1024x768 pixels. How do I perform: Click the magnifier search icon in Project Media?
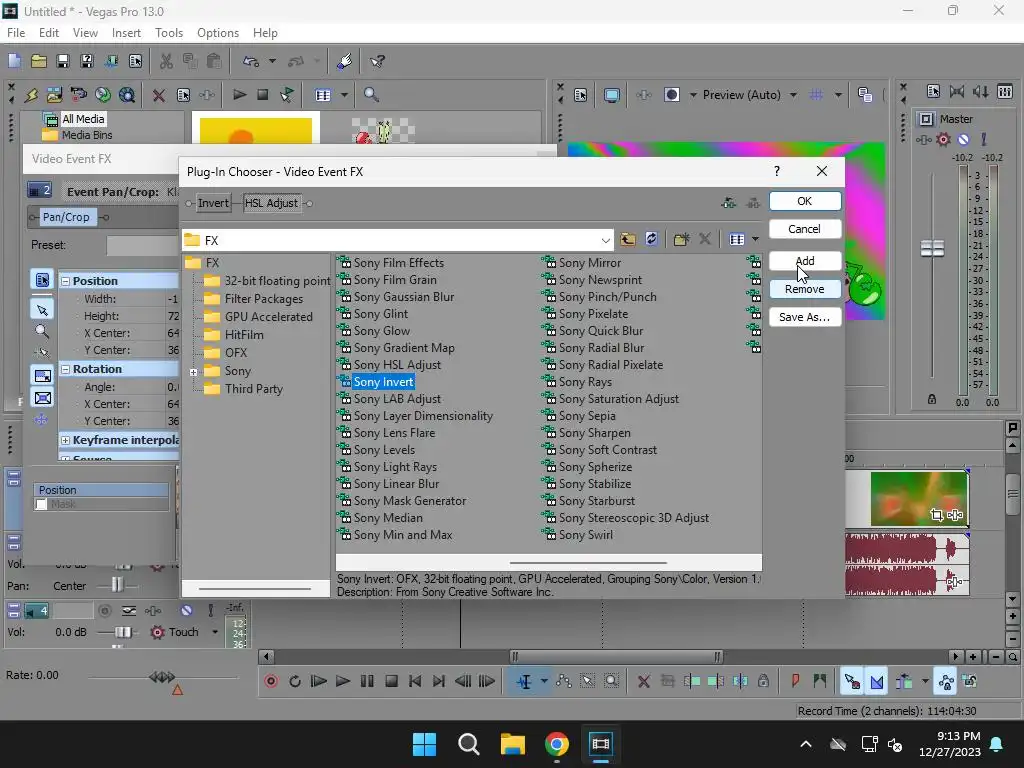(371, 95)
